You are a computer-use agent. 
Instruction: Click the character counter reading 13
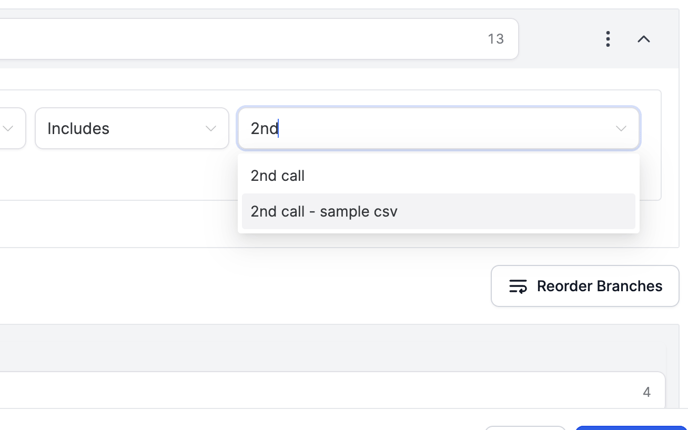pyautogui.click(x=496, y=39)
